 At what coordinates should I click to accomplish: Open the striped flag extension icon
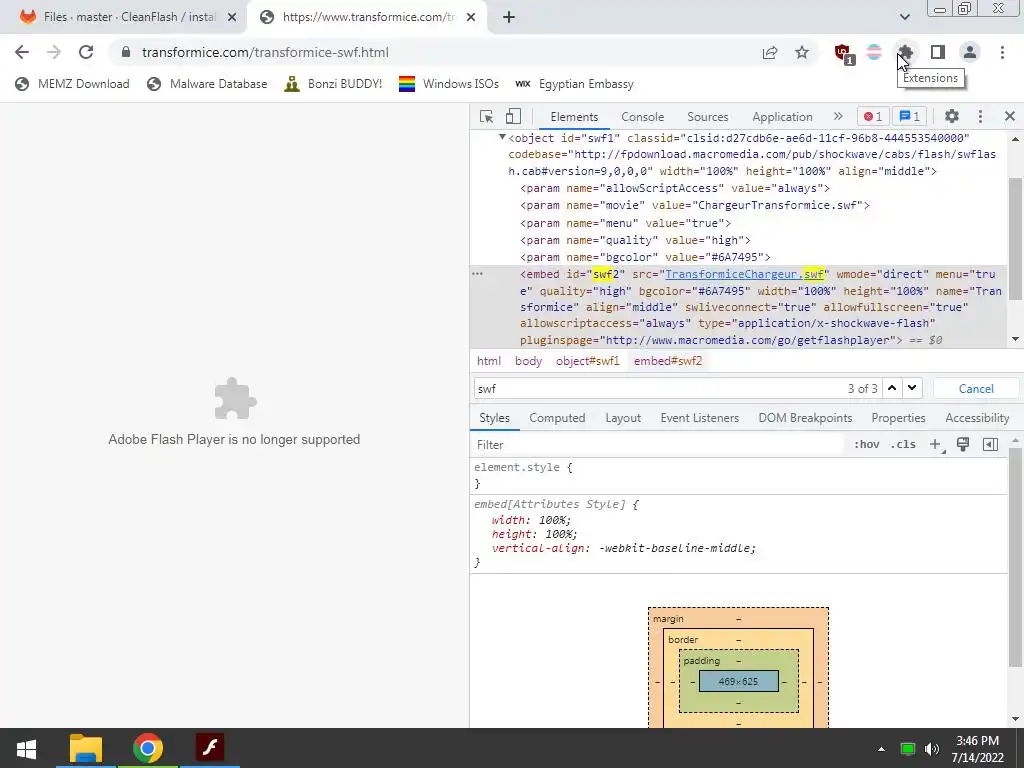coord(874,52)
